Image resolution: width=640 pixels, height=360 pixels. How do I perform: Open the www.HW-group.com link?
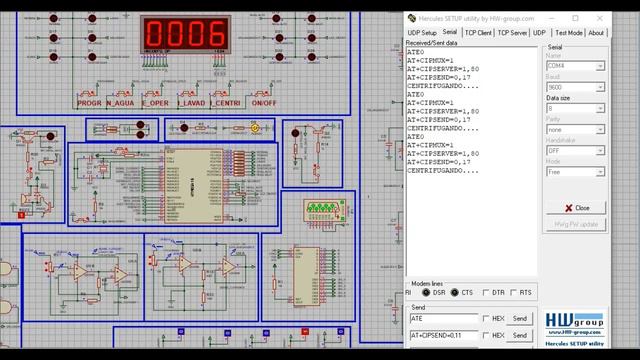[x=574, y=333]
